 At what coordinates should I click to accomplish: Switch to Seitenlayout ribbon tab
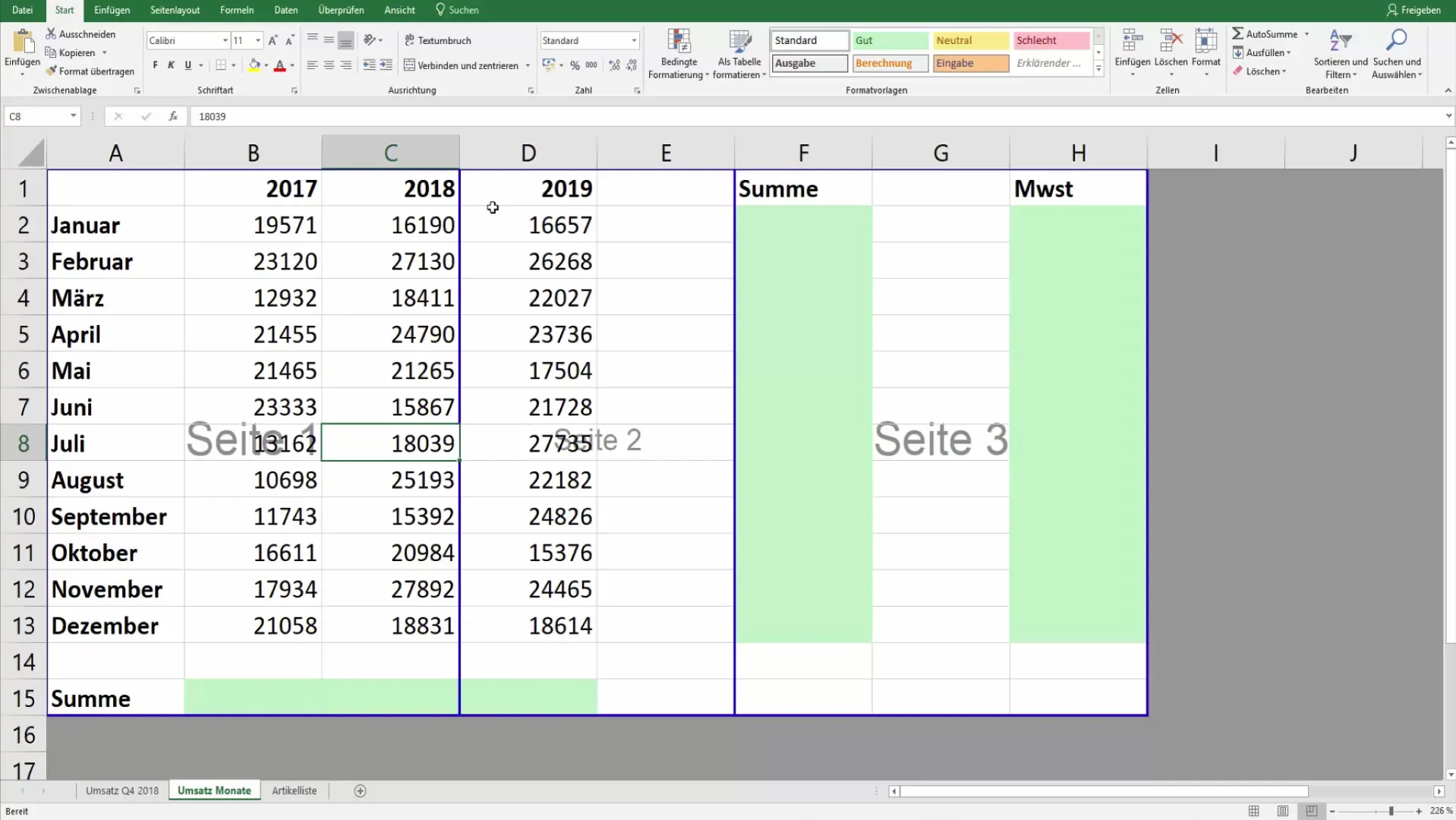pos(175,10)
